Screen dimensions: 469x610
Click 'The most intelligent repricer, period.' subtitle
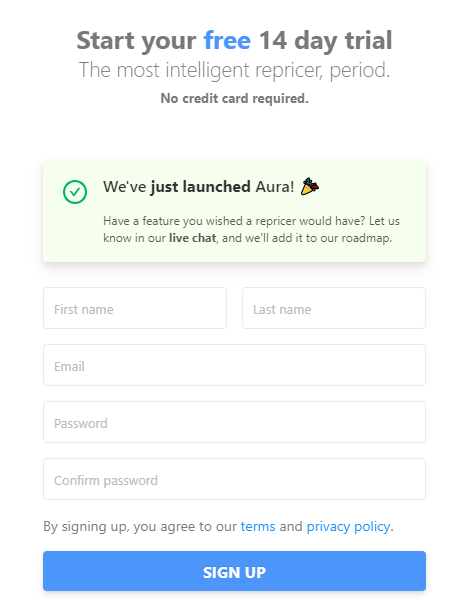234,70
